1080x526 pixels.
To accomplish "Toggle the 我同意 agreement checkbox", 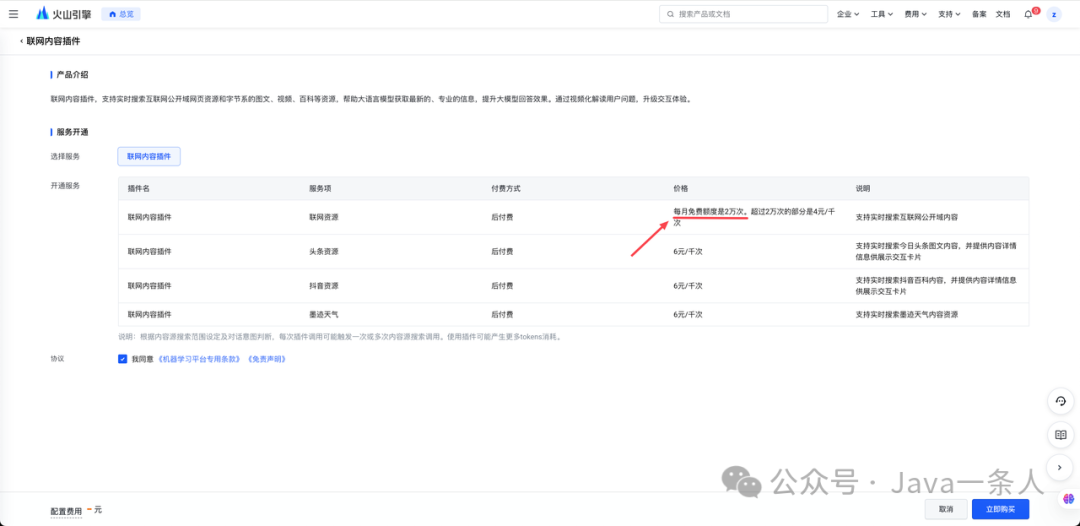I will point(123,359).
